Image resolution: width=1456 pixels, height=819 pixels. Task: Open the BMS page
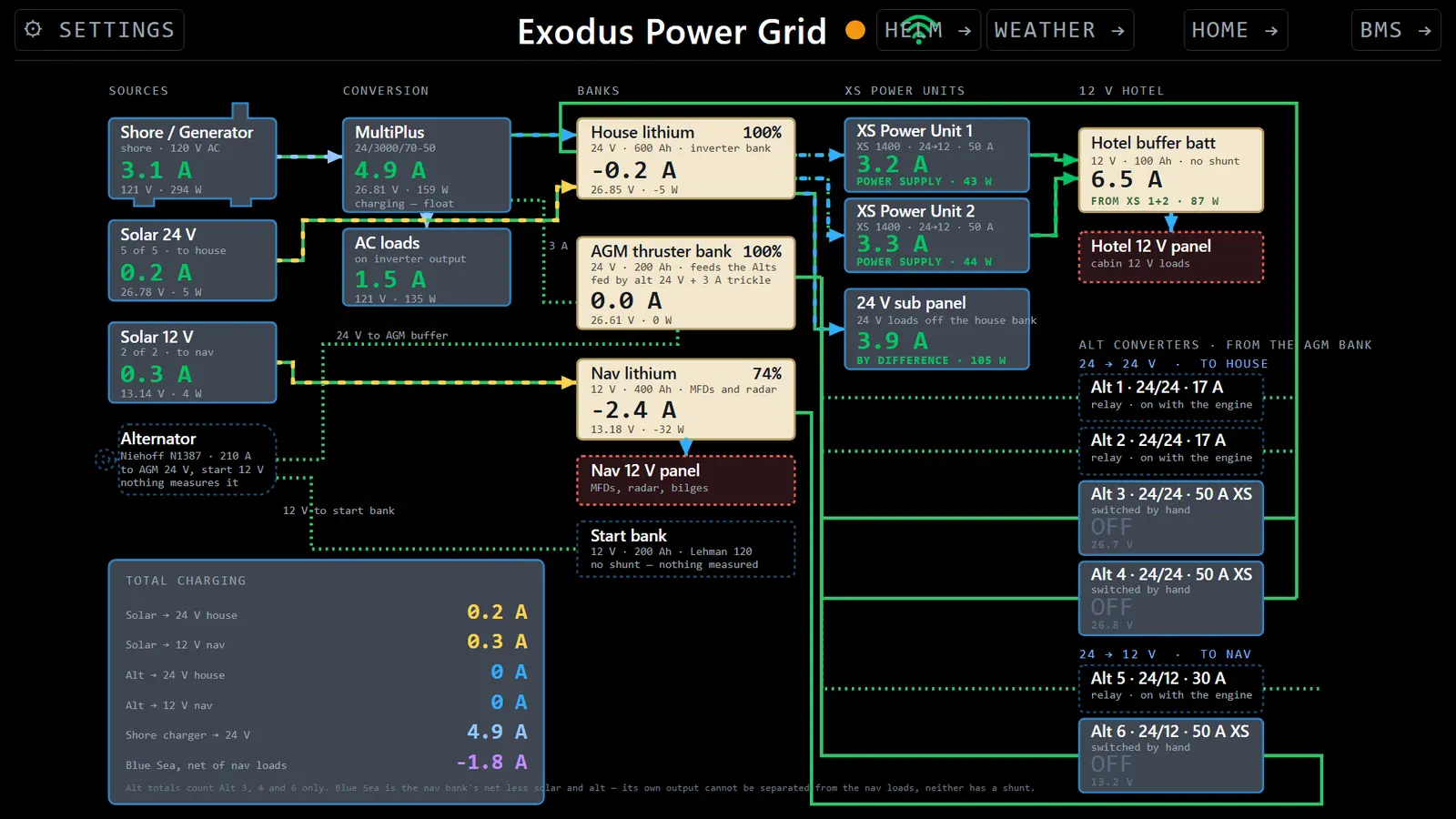click(1396, 30)
